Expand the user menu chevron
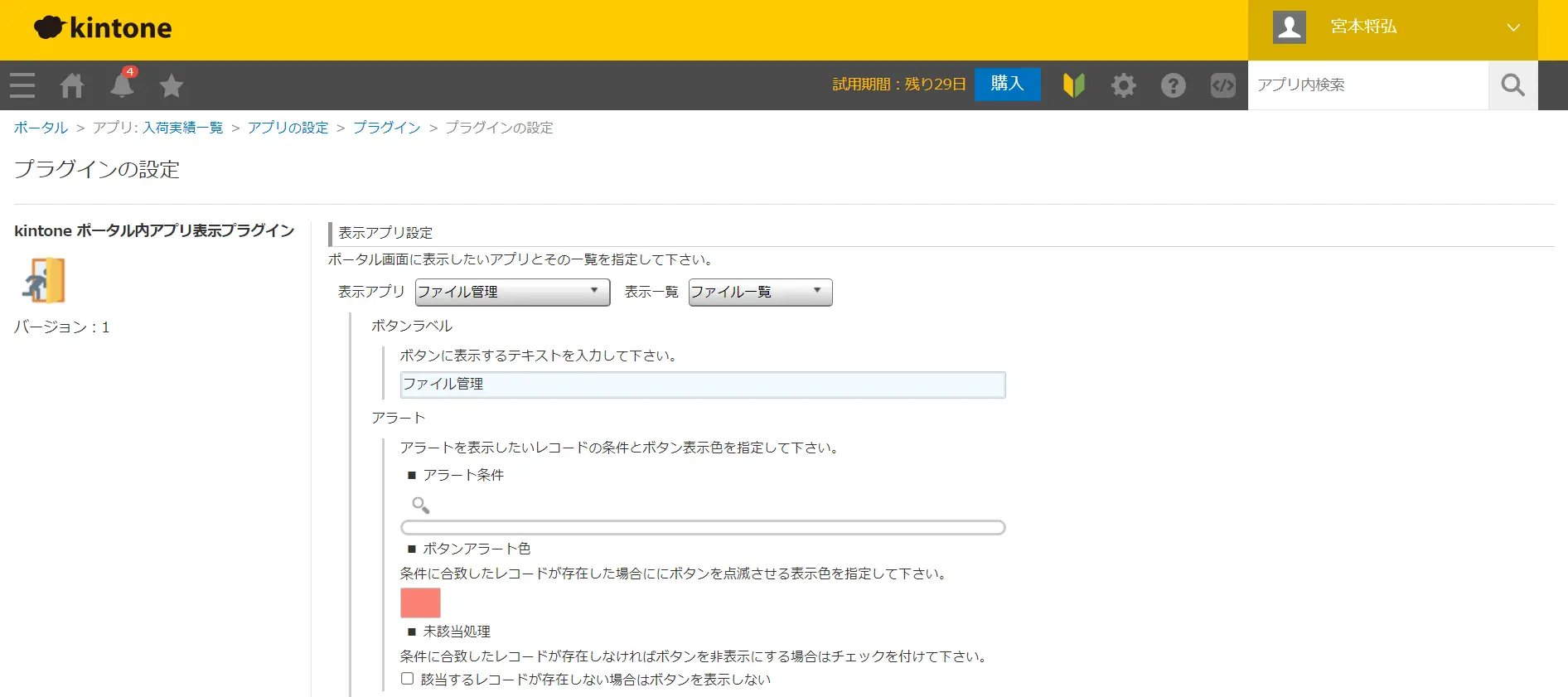Viewport: 1568px width, 697px height. pyautogui.click(x=1513, y=27)
